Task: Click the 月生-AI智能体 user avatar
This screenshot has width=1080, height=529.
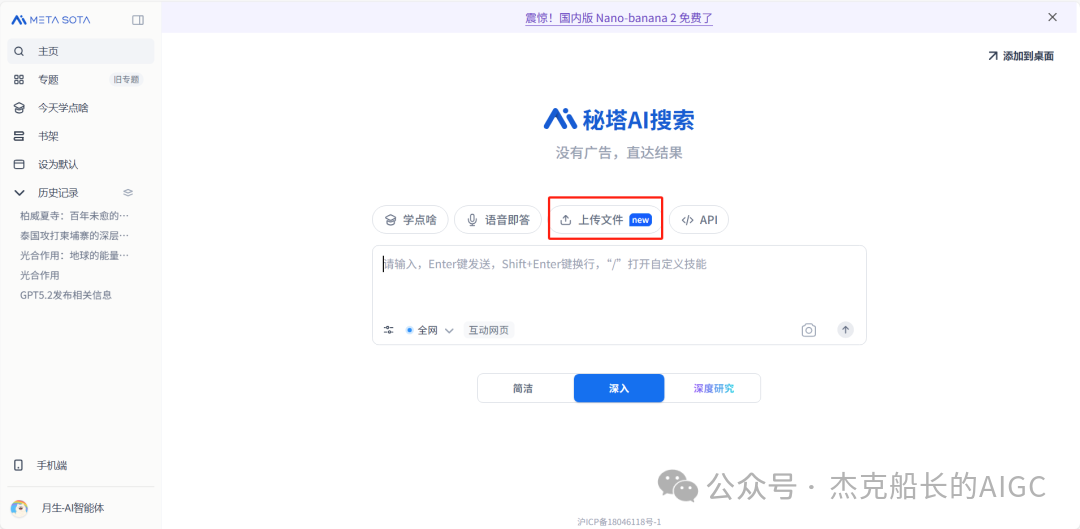Action: click(x=19, y=508)
